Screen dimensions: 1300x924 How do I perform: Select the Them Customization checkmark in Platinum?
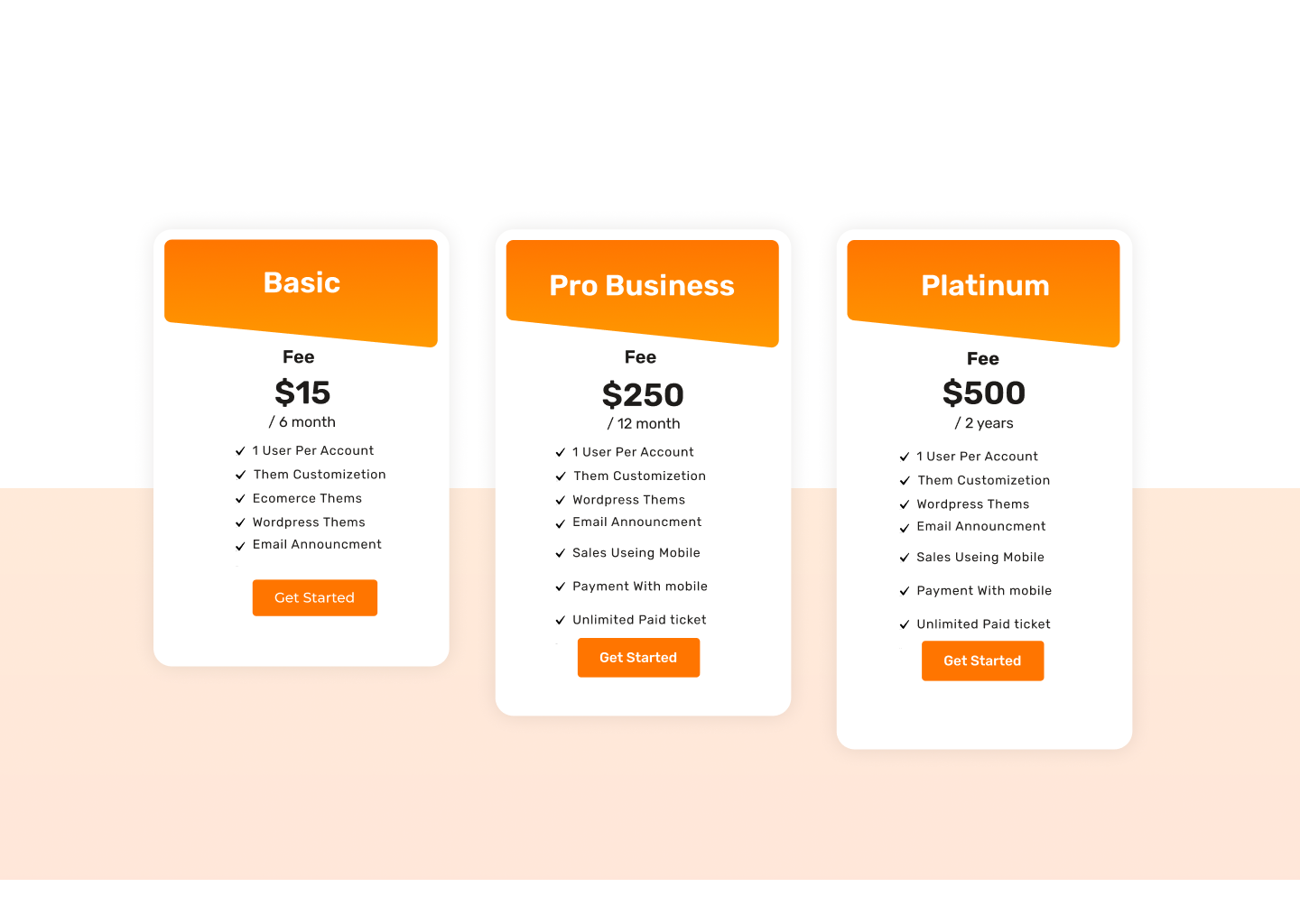(904, 481)
